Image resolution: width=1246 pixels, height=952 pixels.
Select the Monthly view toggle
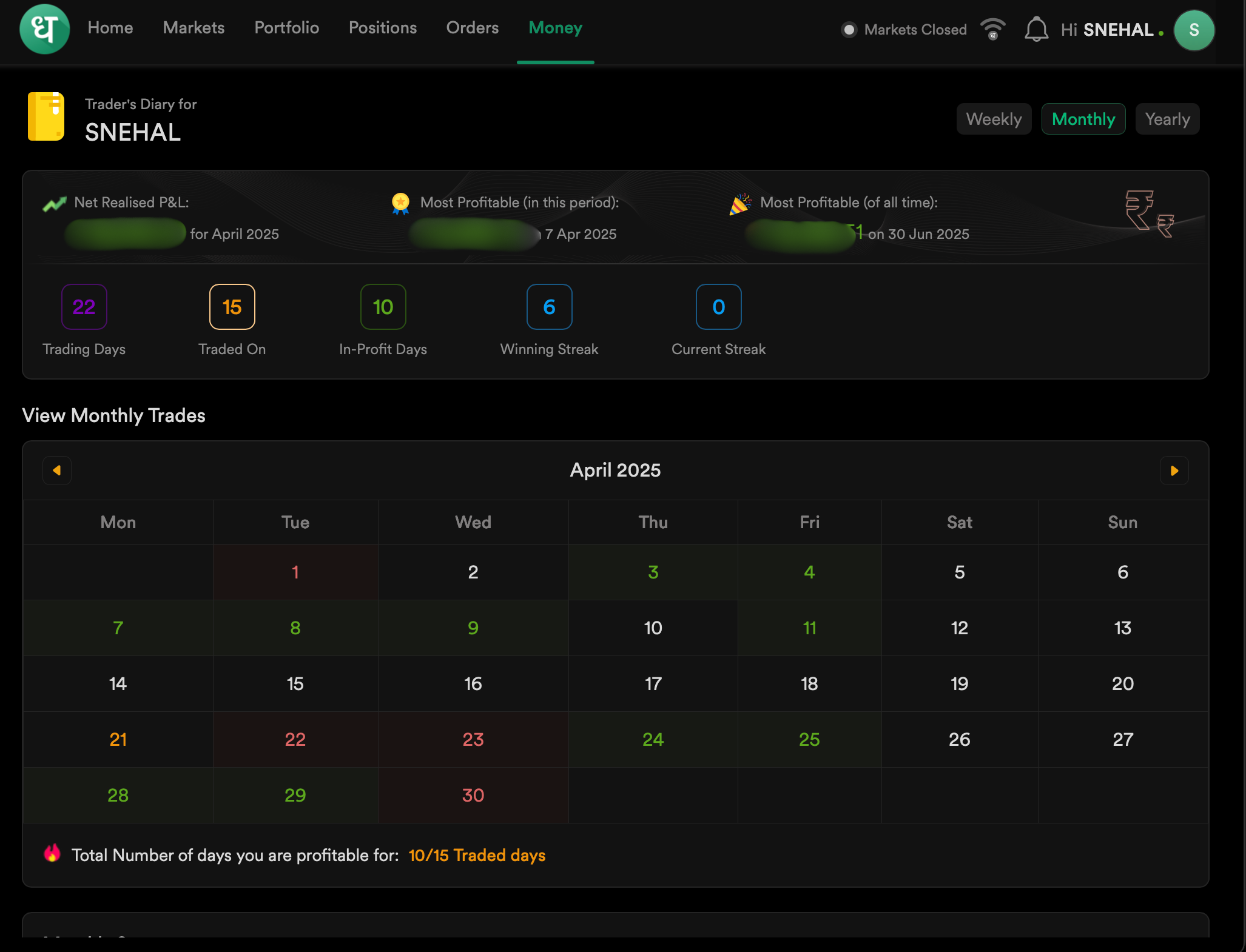click(1083, 119)
